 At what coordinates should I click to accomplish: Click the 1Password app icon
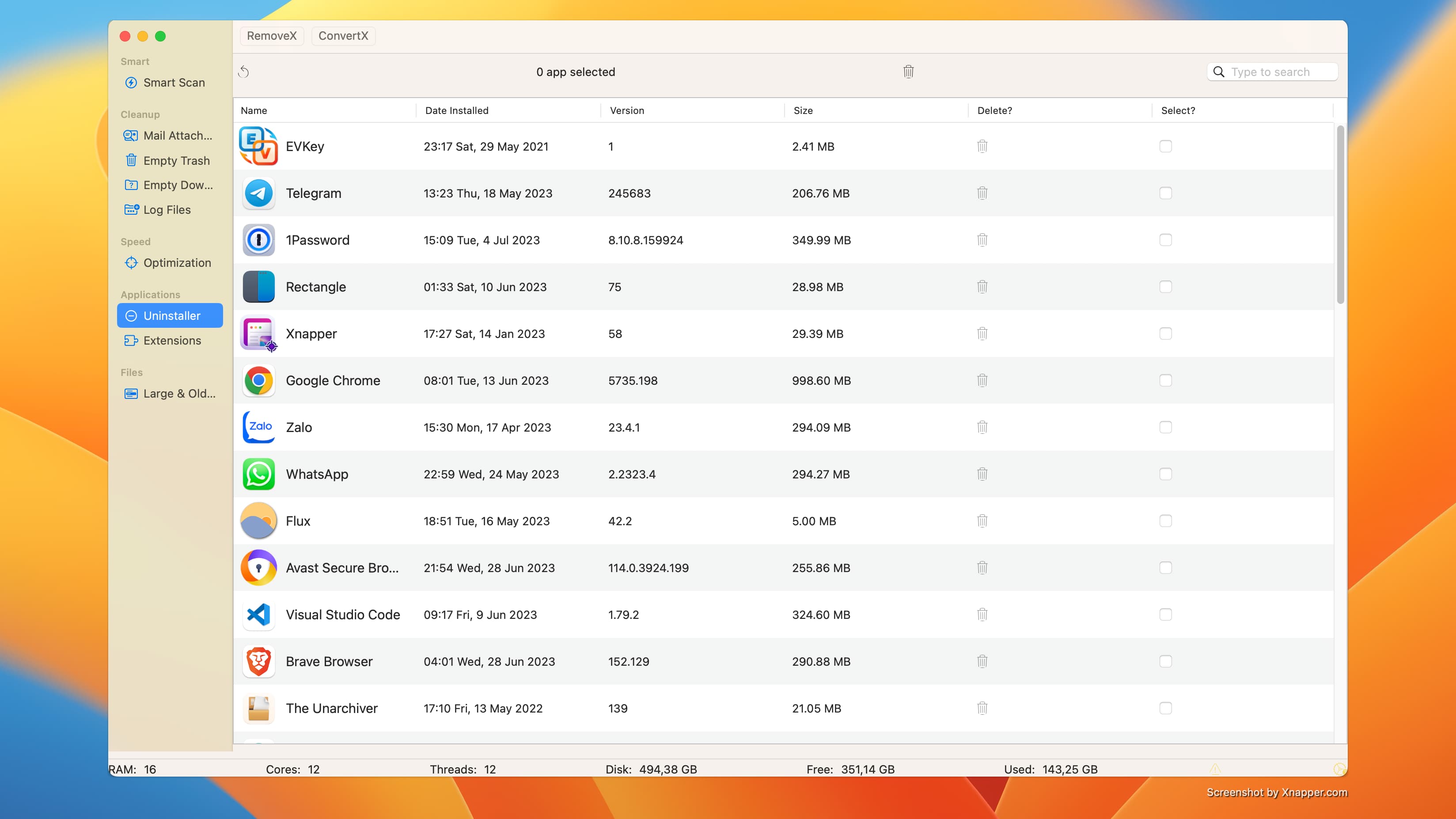[258, 240]
